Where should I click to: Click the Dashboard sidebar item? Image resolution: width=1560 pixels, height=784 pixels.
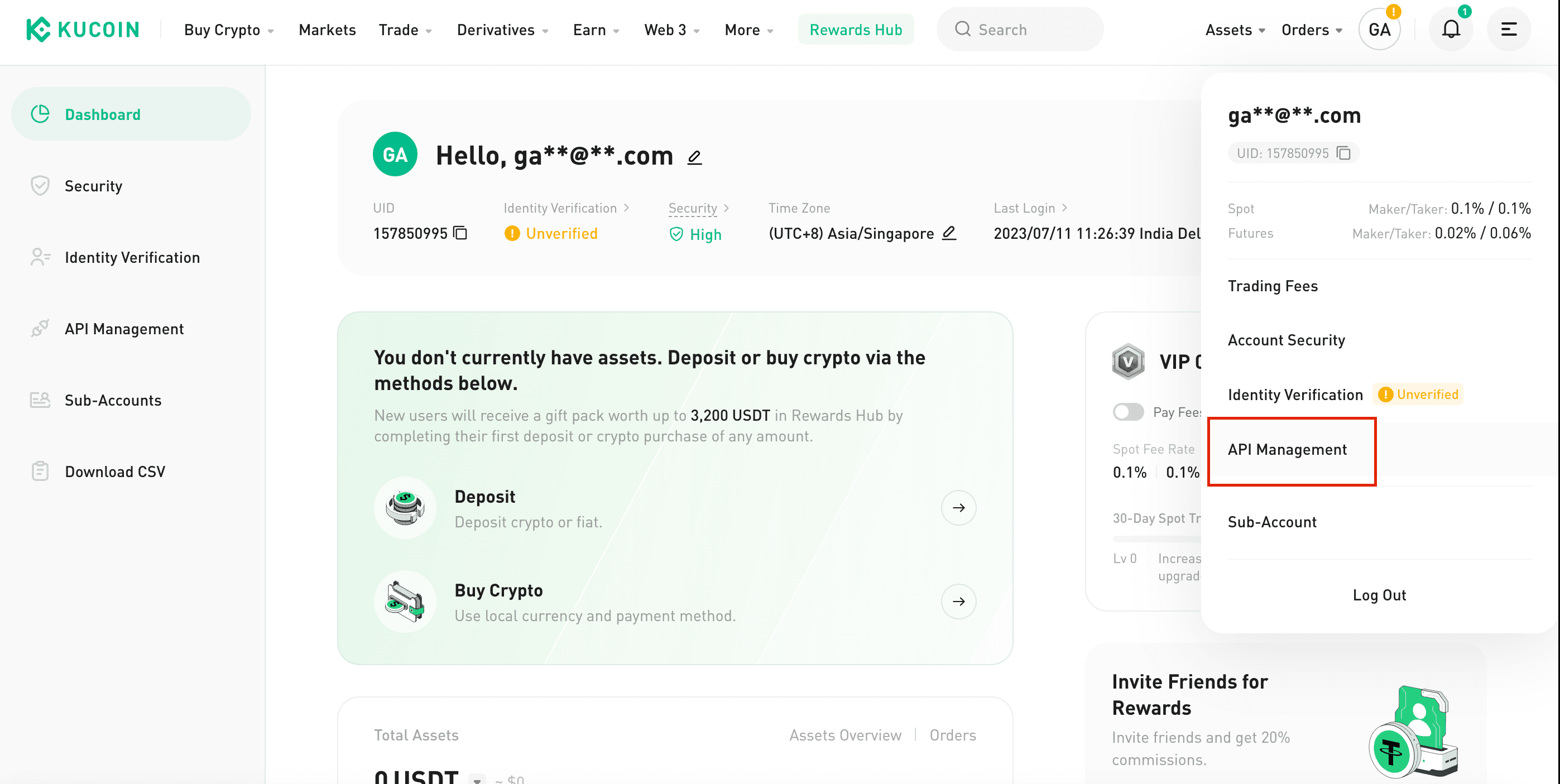coord(131,114)
